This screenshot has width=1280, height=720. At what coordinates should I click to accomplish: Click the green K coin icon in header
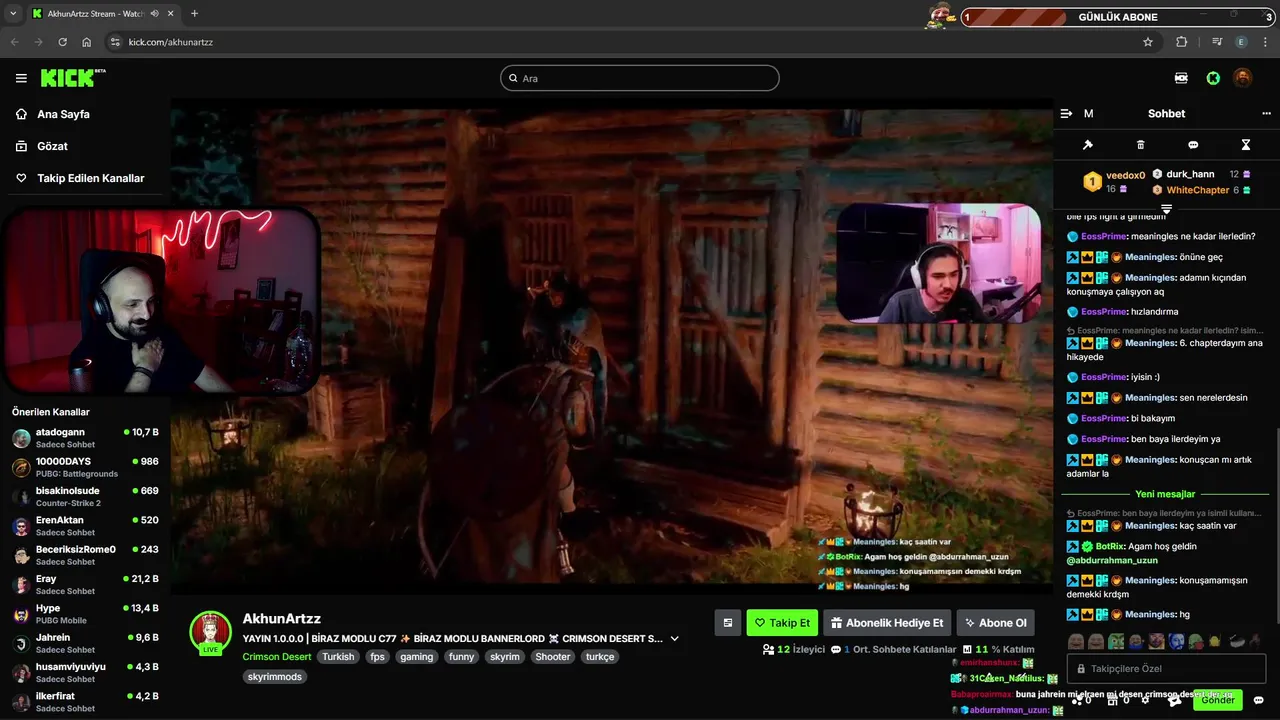pyautogui.click(x=1213, y=78)
